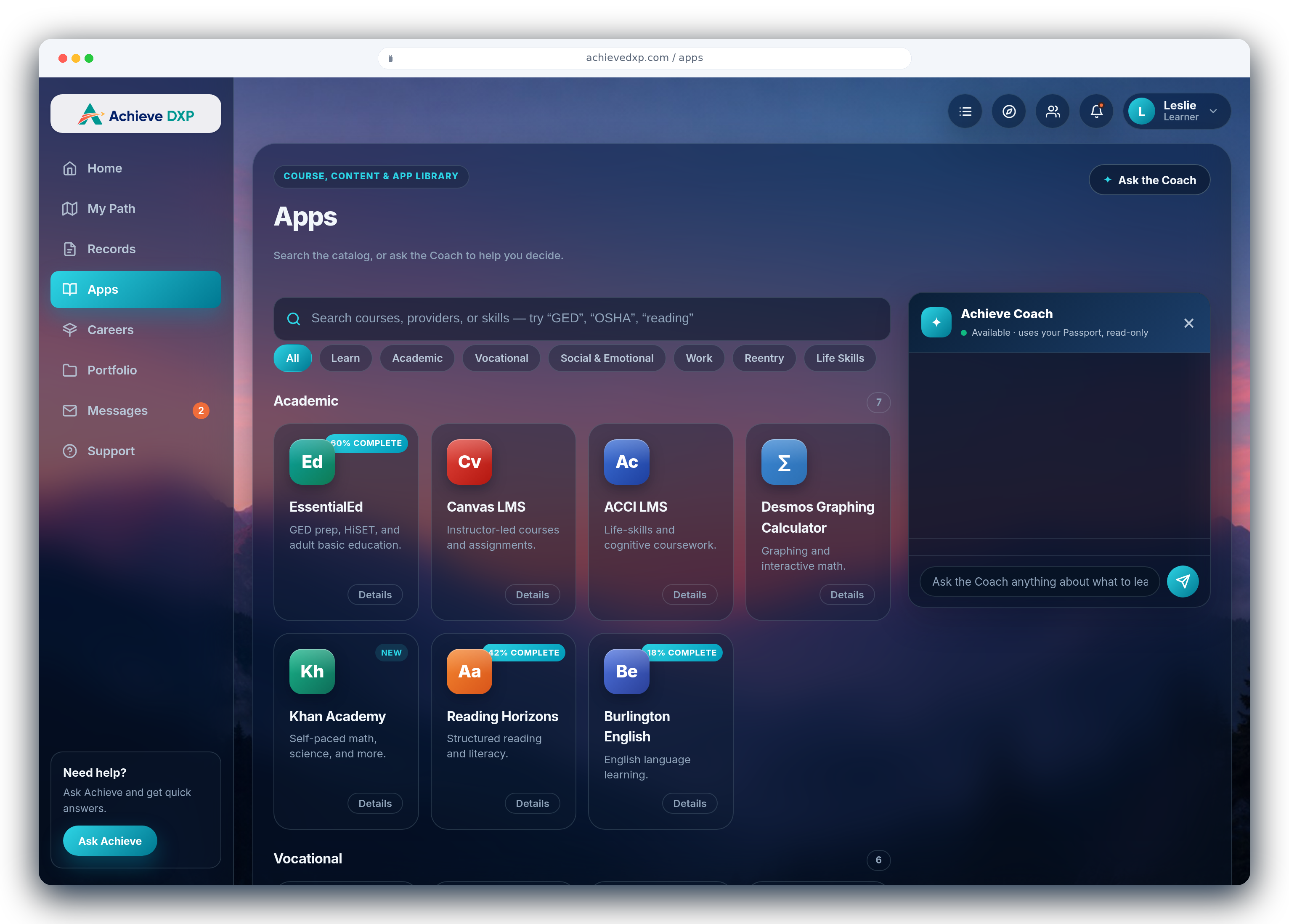Viewport: 1289px width, 924px height.
Task: Open Portfolio in sidebar
Action: click(x=136, y=370)
